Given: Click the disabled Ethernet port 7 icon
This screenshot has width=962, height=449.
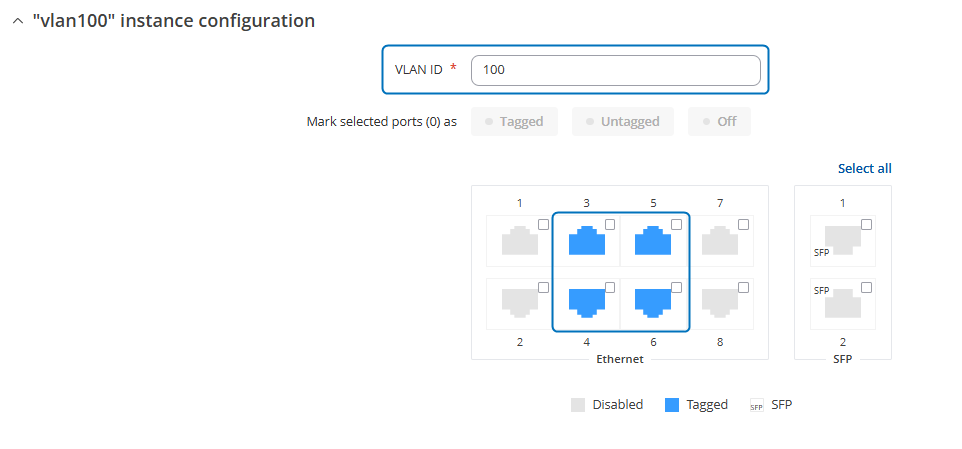Looking at the screenshot, I should (720, 241).
